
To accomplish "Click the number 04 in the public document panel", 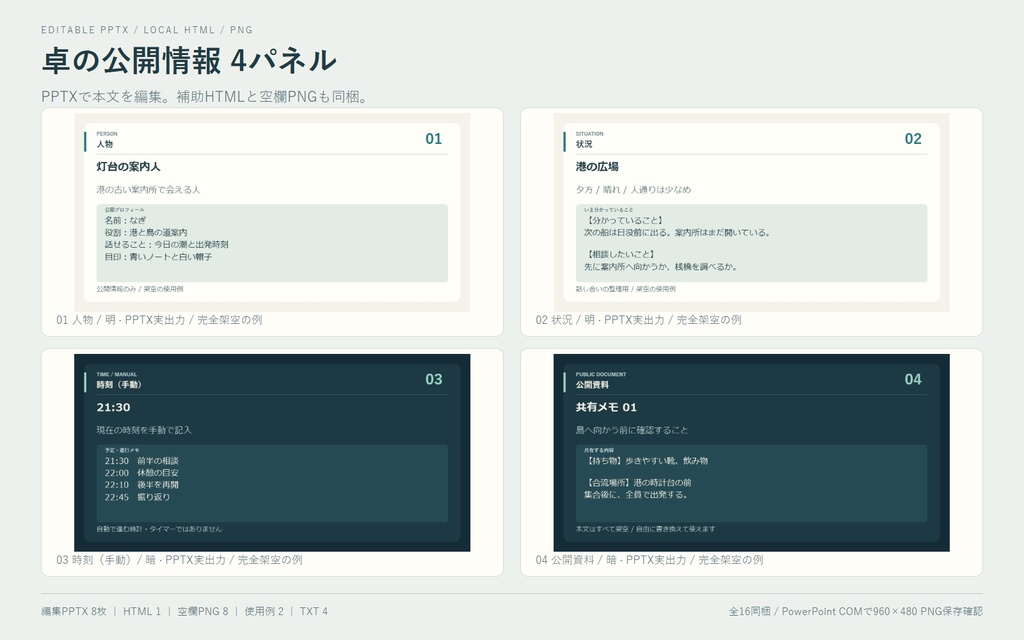I will pos(913,379).
